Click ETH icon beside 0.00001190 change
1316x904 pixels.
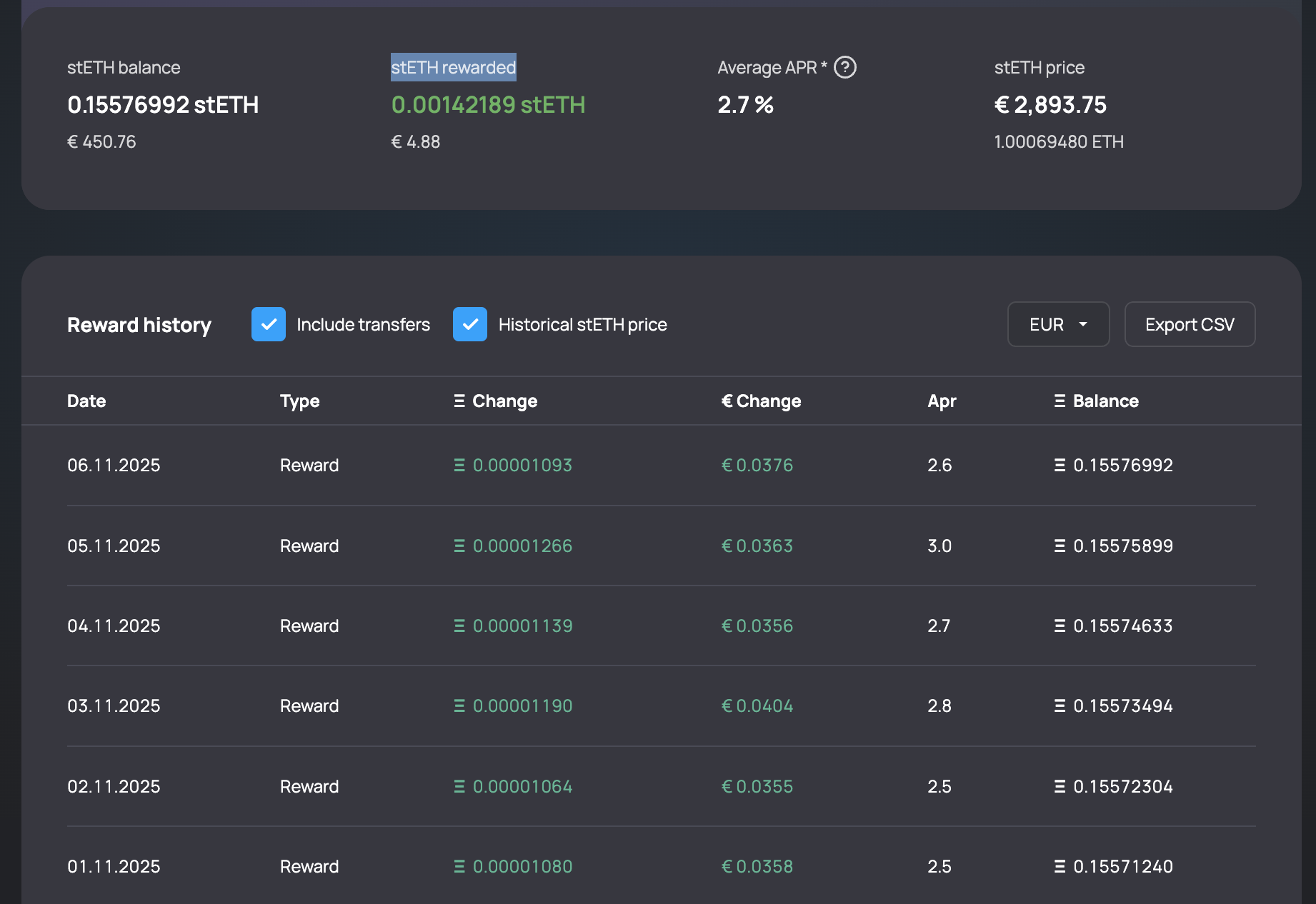459,706
